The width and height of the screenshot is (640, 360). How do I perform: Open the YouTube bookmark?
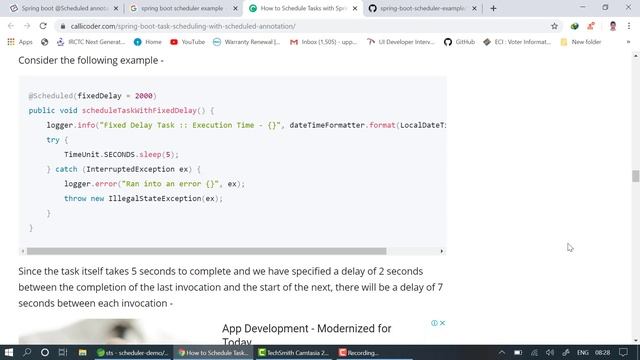tap(187, 42)
